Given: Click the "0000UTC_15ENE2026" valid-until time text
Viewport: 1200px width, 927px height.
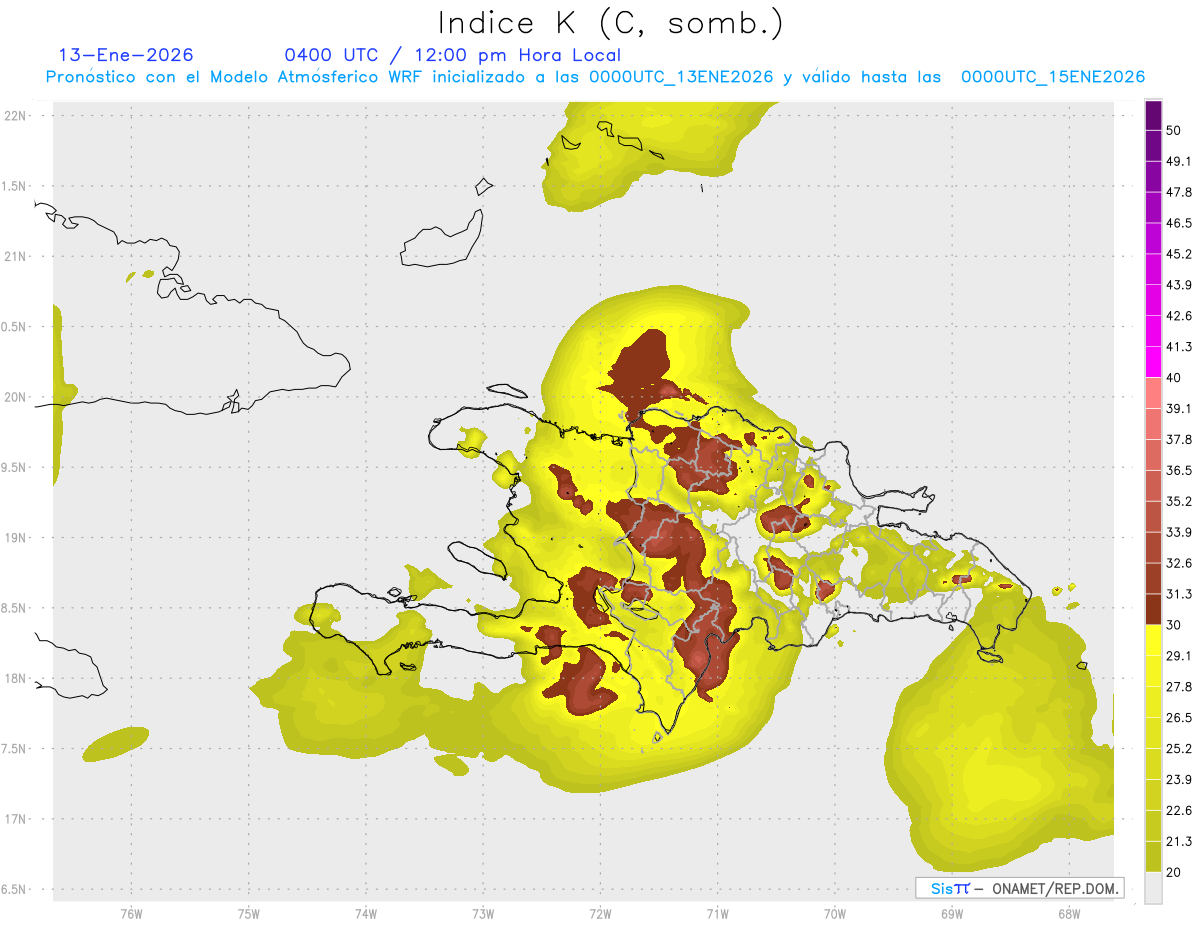Looking at the screenshot, I should tap(1053, 77).
